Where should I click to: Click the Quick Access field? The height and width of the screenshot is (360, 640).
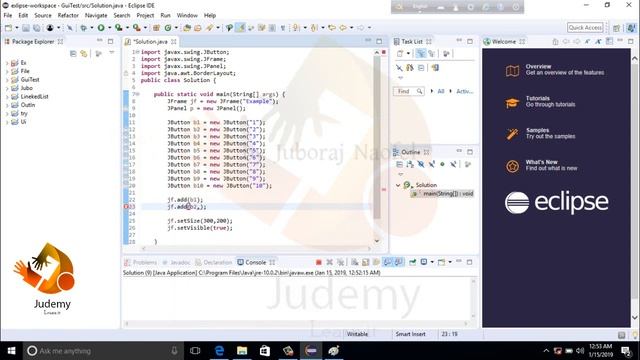point(585,27)
